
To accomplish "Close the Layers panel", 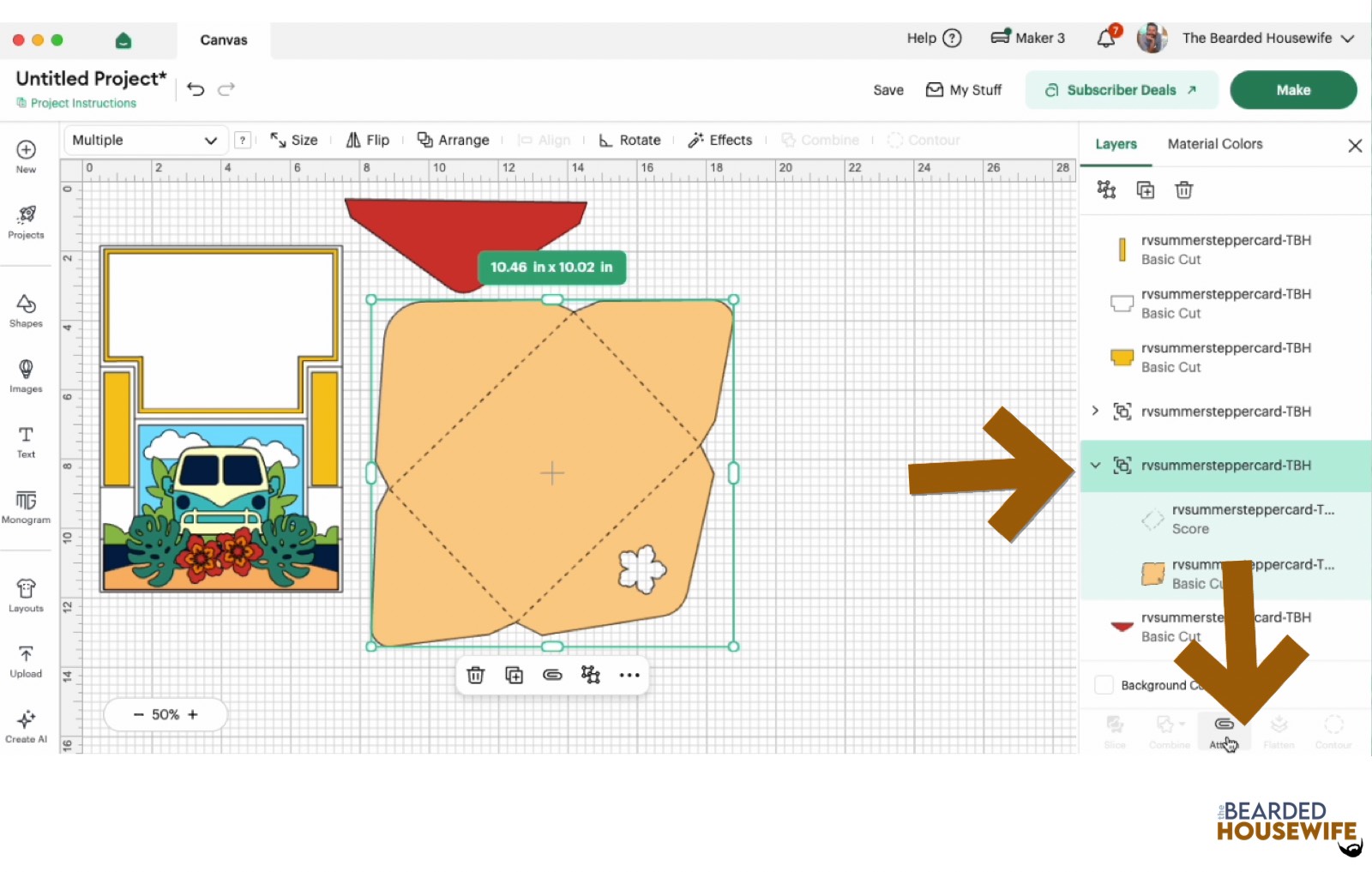I will pyautogui.click(x=1355, y=145).
